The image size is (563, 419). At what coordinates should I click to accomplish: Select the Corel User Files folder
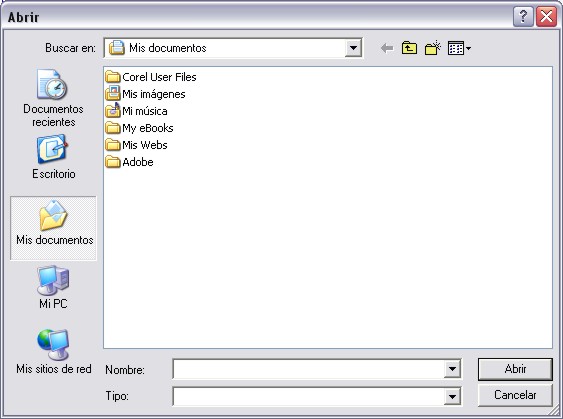pos(151,77)
